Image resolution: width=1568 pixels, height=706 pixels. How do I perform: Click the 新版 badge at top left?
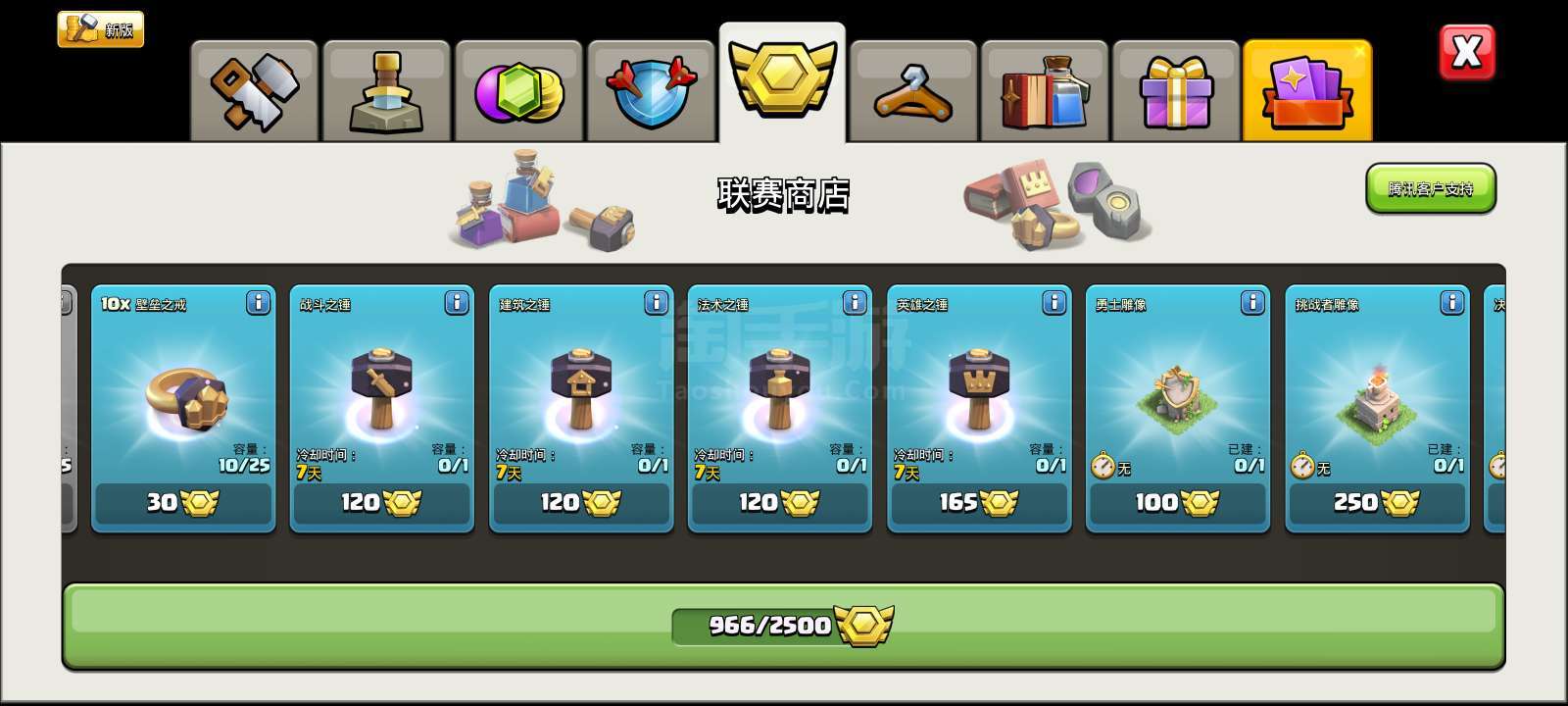(101, 29)
